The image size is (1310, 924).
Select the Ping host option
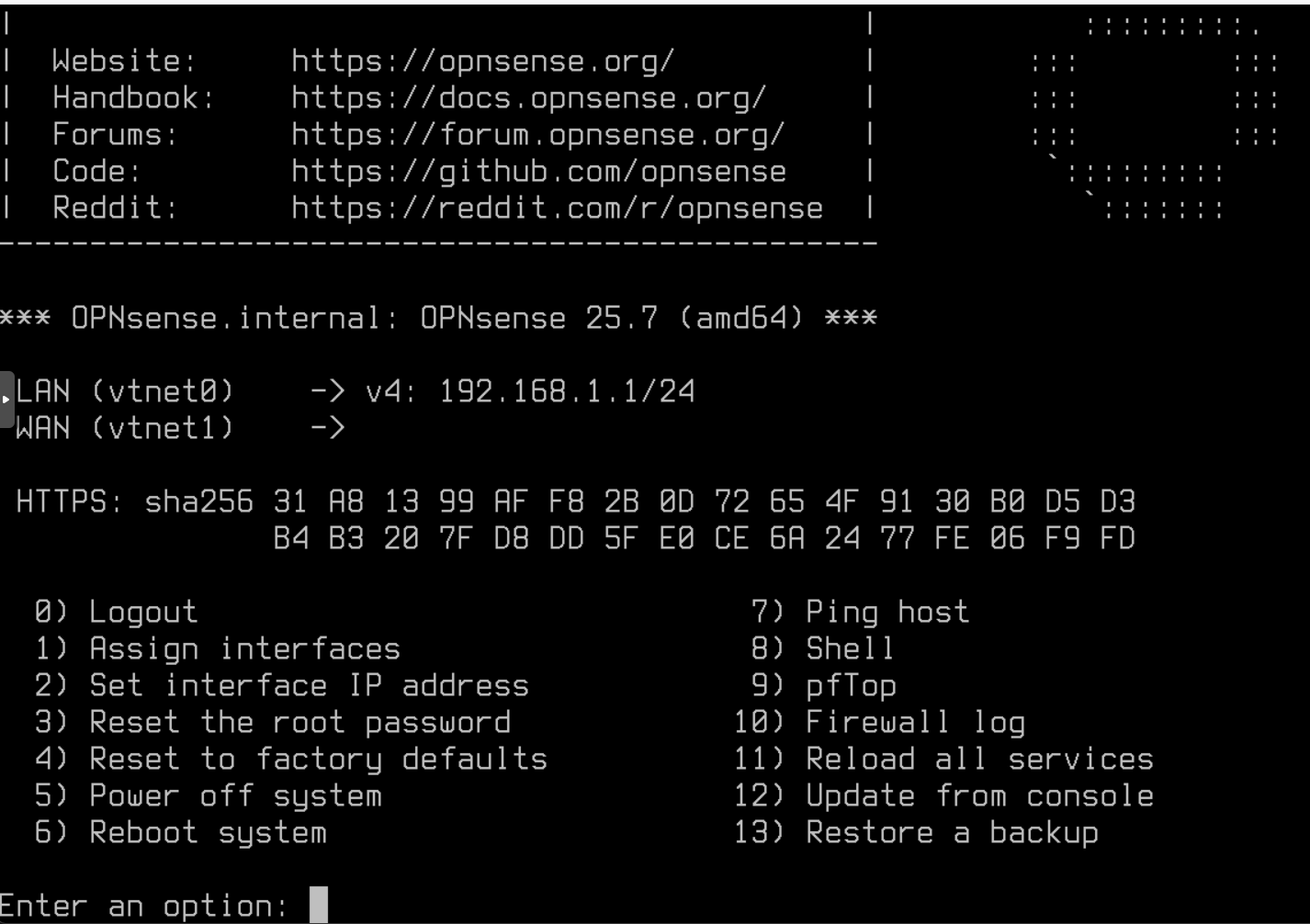[x=887, y=613]
